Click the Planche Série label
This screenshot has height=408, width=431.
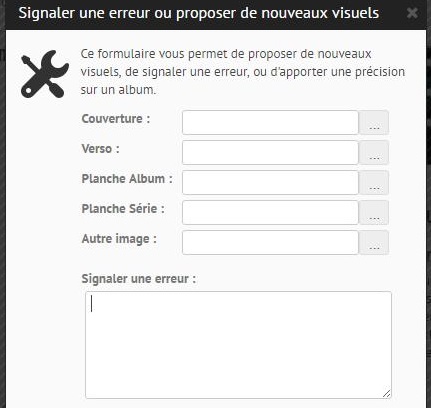(x=123, y=209)
